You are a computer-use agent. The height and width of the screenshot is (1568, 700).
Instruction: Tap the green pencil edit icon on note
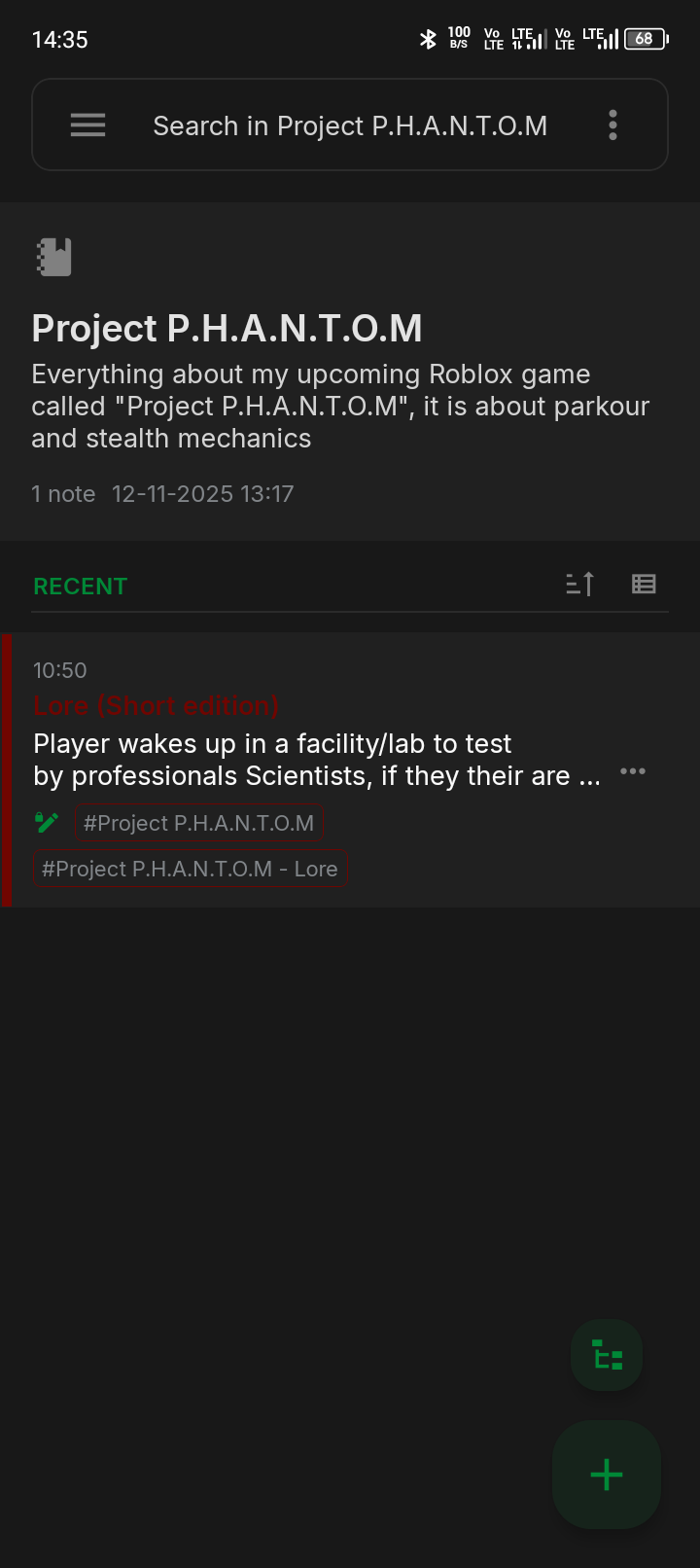click(x=47, y=823)
